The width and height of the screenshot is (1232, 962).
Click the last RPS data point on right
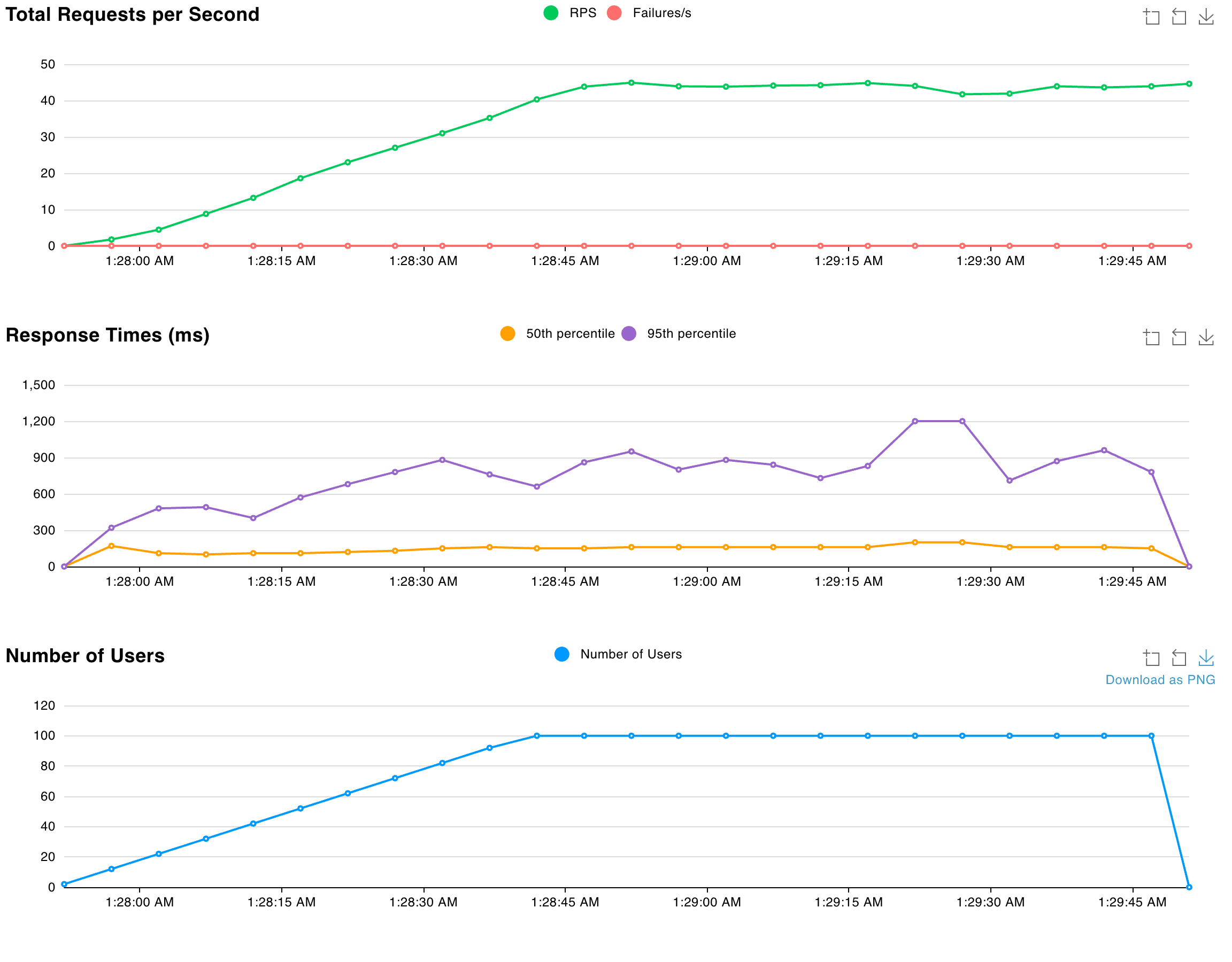pos(1189,84)
